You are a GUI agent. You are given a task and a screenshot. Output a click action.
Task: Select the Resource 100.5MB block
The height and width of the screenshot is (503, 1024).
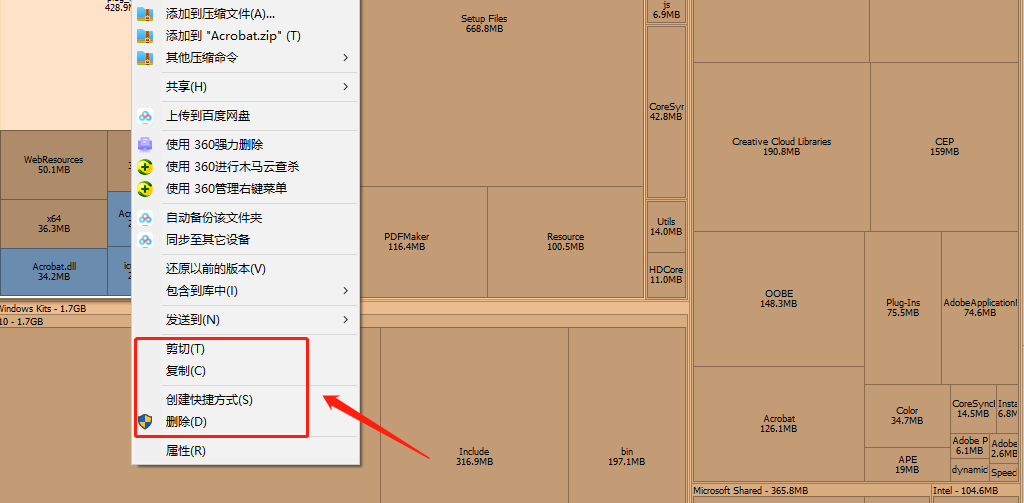click(x=566, y=242)
